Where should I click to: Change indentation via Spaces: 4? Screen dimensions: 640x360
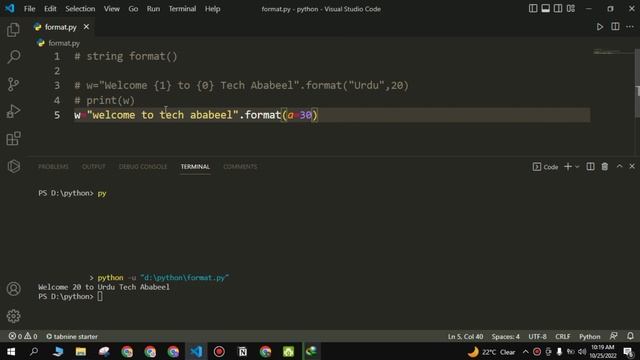[x=505, y=336]
